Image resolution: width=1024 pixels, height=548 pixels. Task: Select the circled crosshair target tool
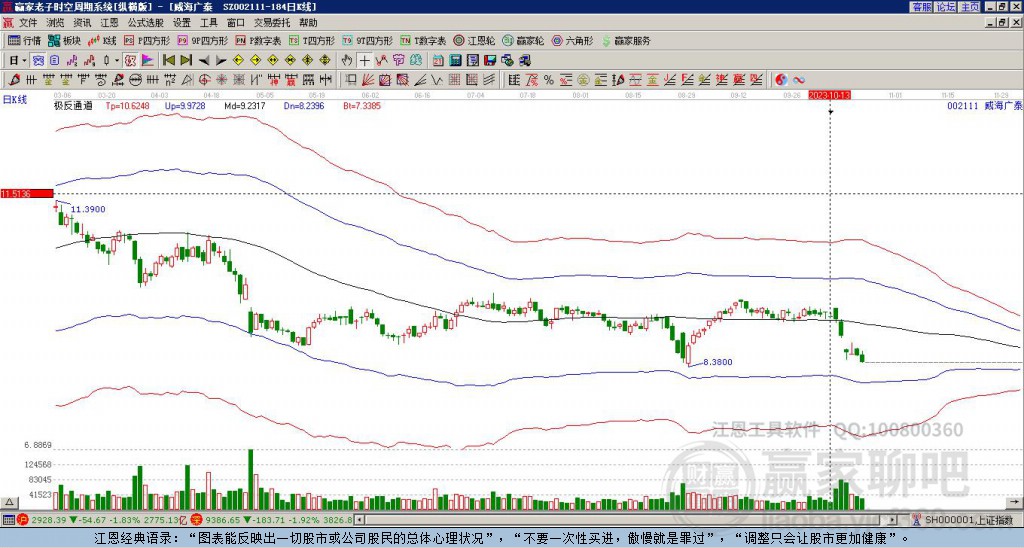tap(203, 80)
